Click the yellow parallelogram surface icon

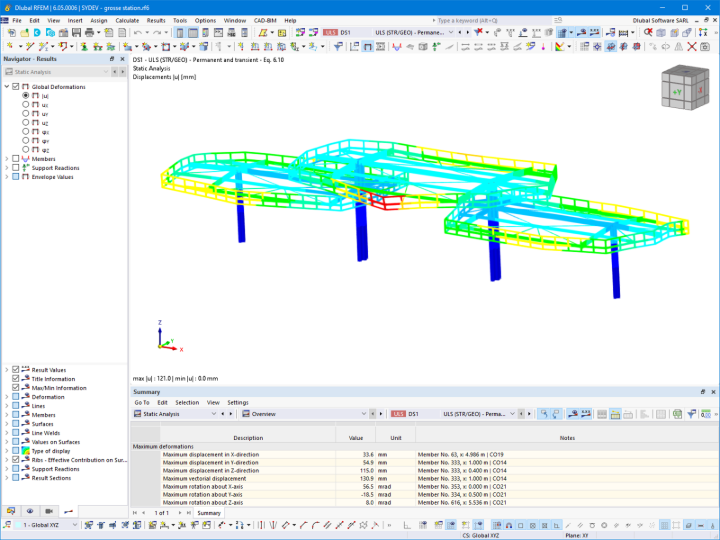(263, 33)
